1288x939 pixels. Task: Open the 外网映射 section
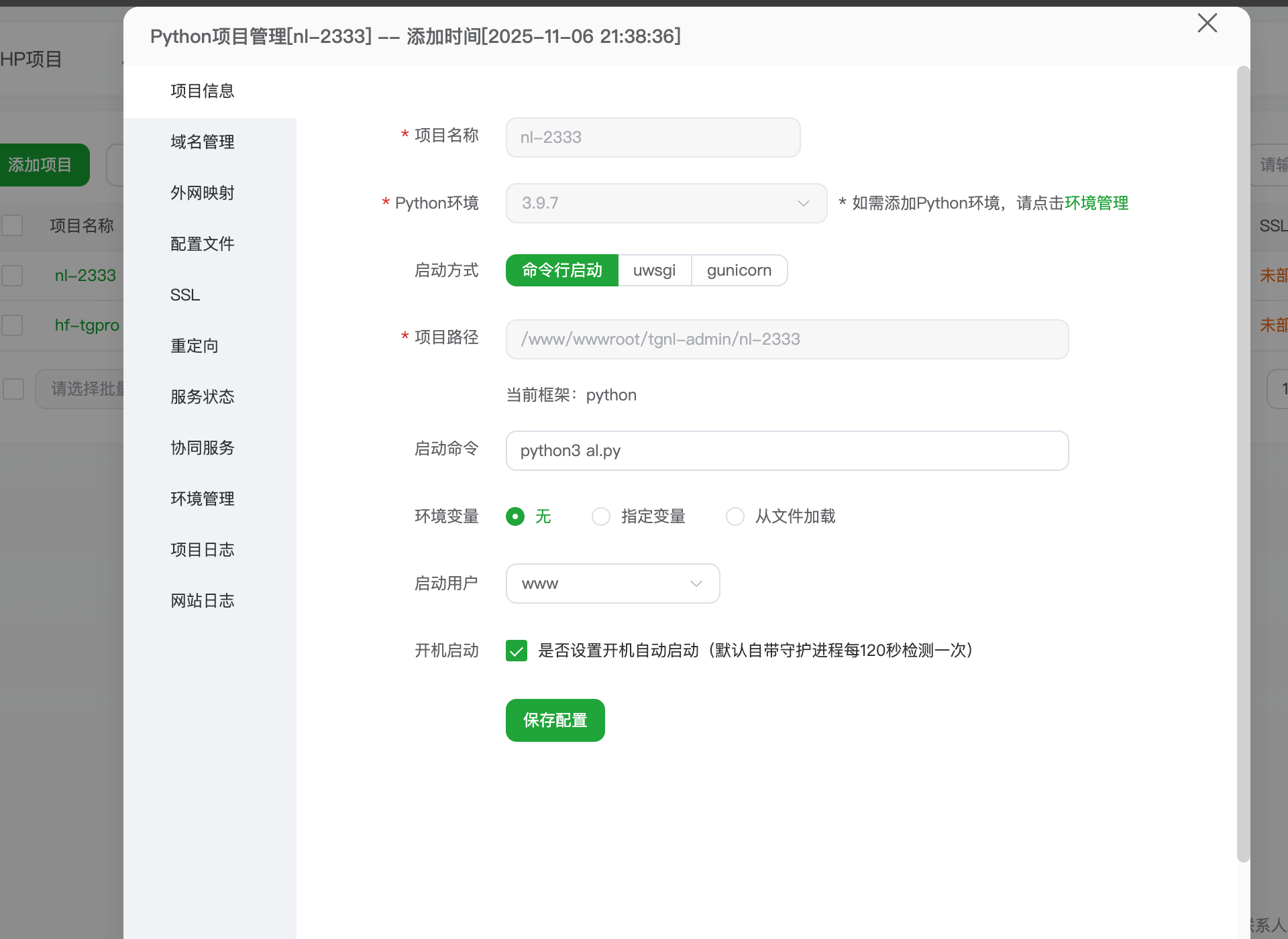pyautogui.click(x=202, y=192)
